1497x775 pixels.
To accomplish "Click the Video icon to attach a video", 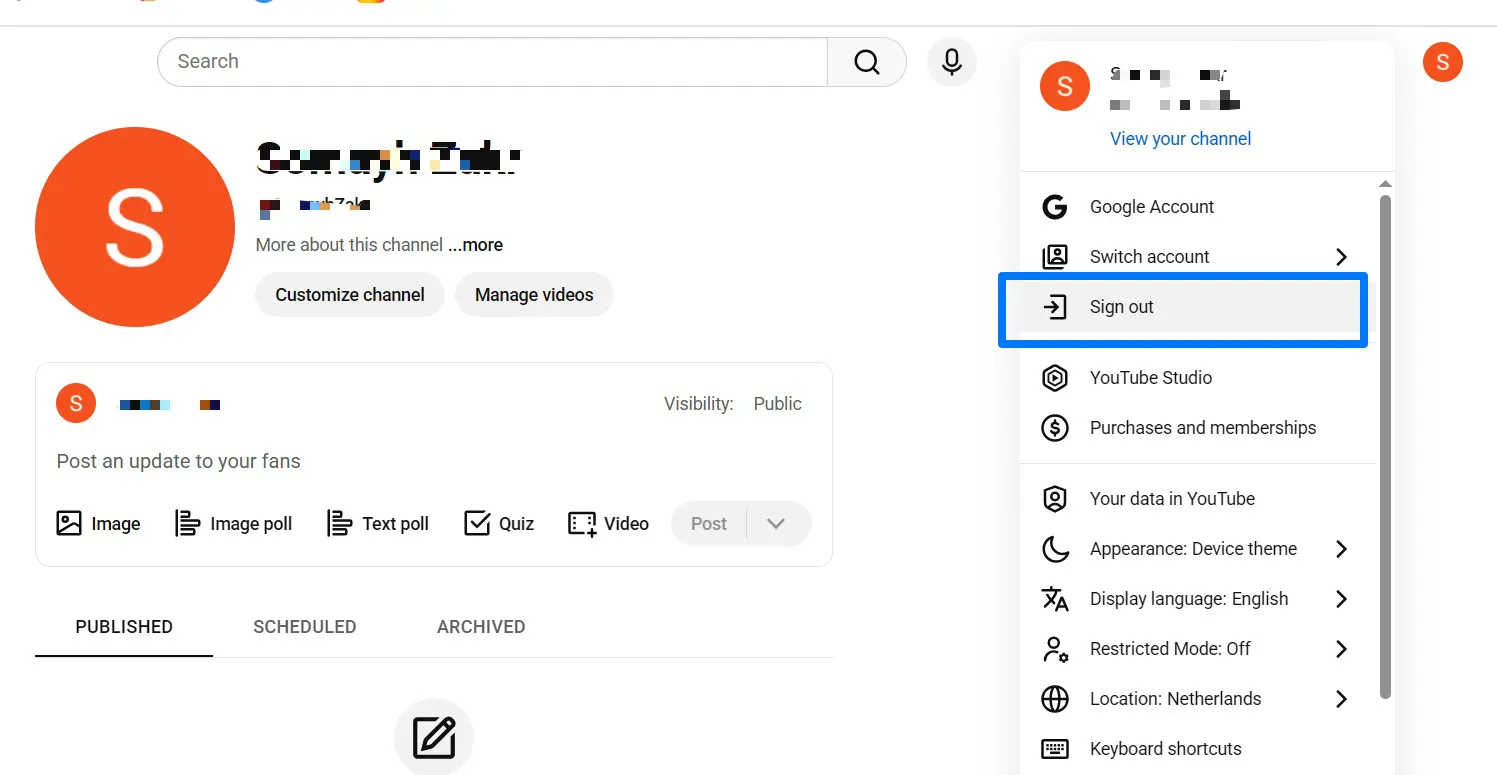I will click(580, 522).
